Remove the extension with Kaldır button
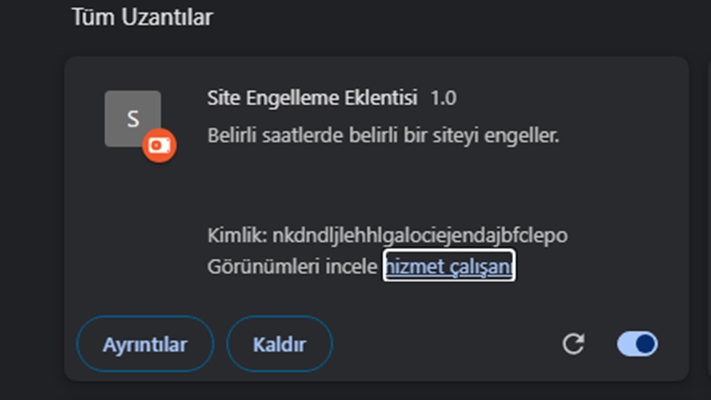Image resolution: width=711 pixels, height=400 pixels. pos(279,344)
